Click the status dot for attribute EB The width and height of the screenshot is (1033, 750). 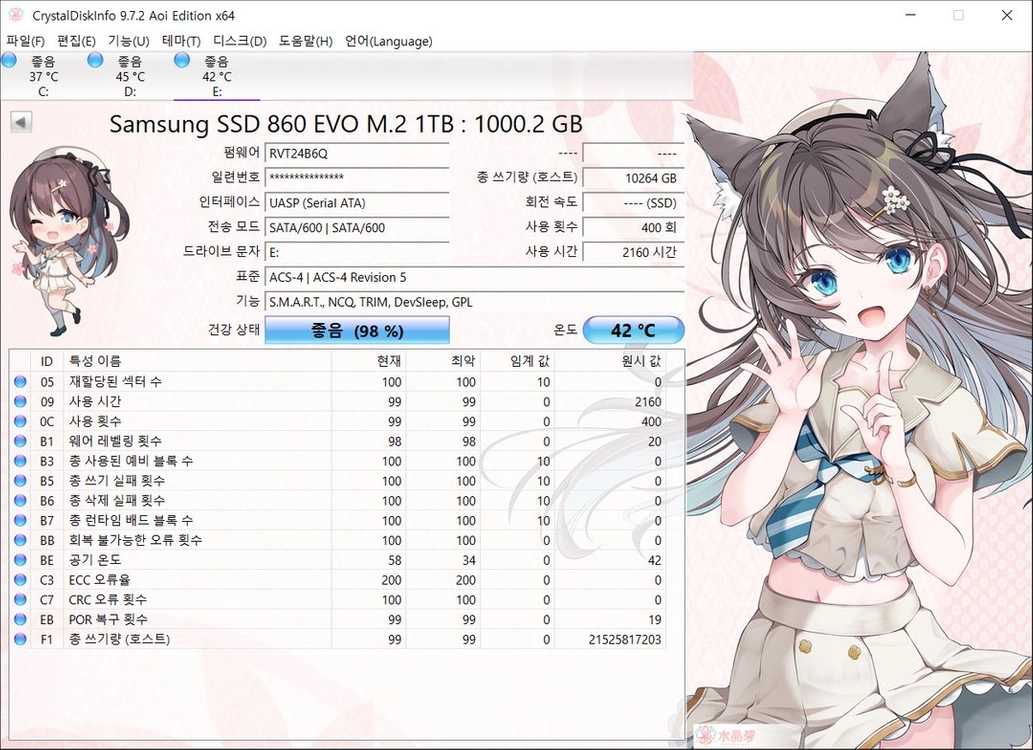pos(20,619)
